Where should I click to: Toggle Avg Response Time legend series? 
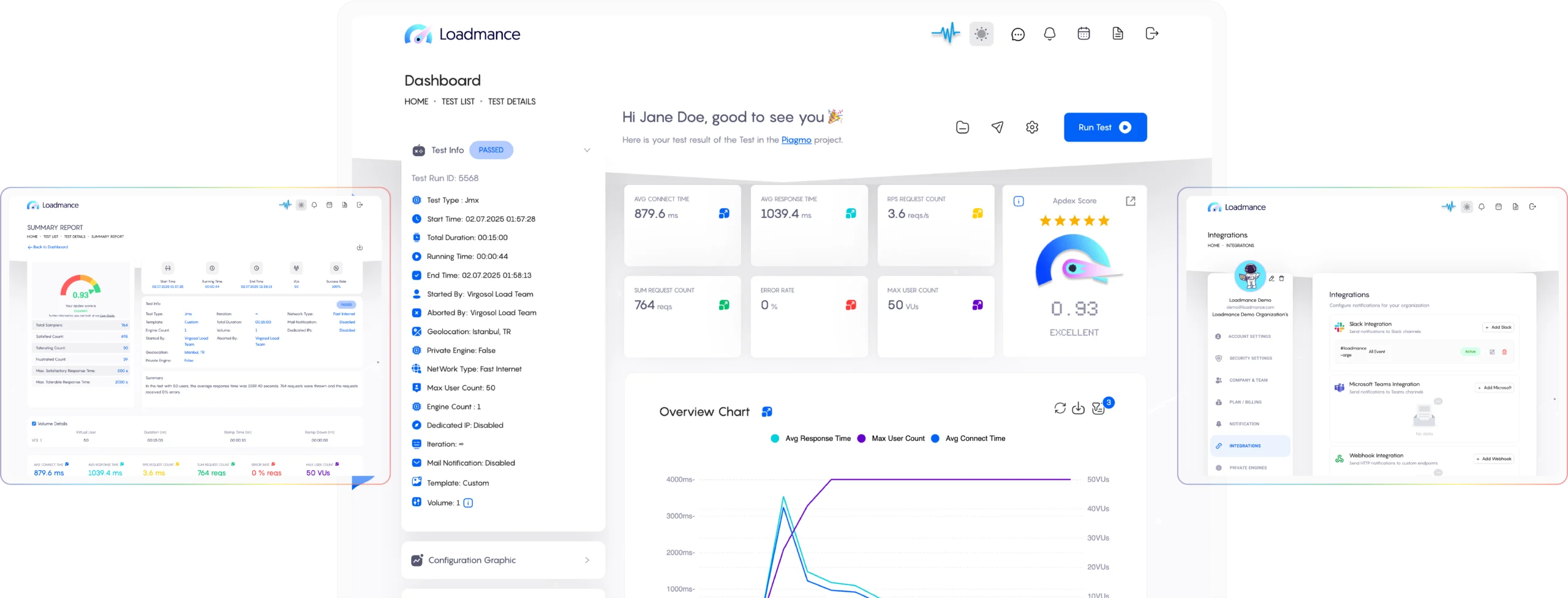point(817,439)
